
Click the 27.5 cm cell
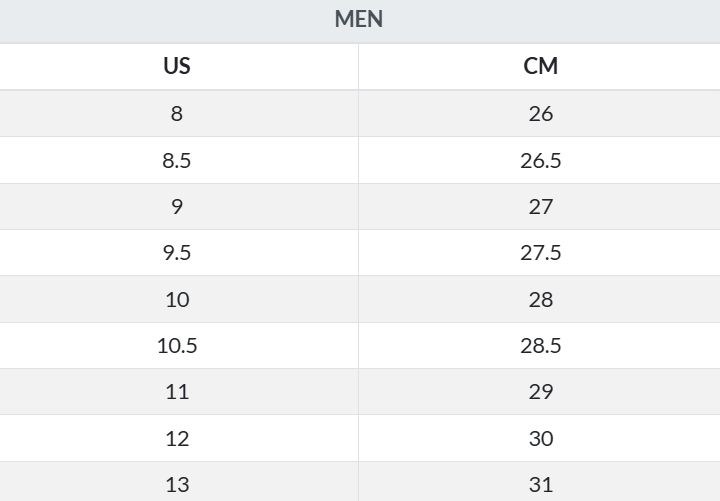pos(540,253)
